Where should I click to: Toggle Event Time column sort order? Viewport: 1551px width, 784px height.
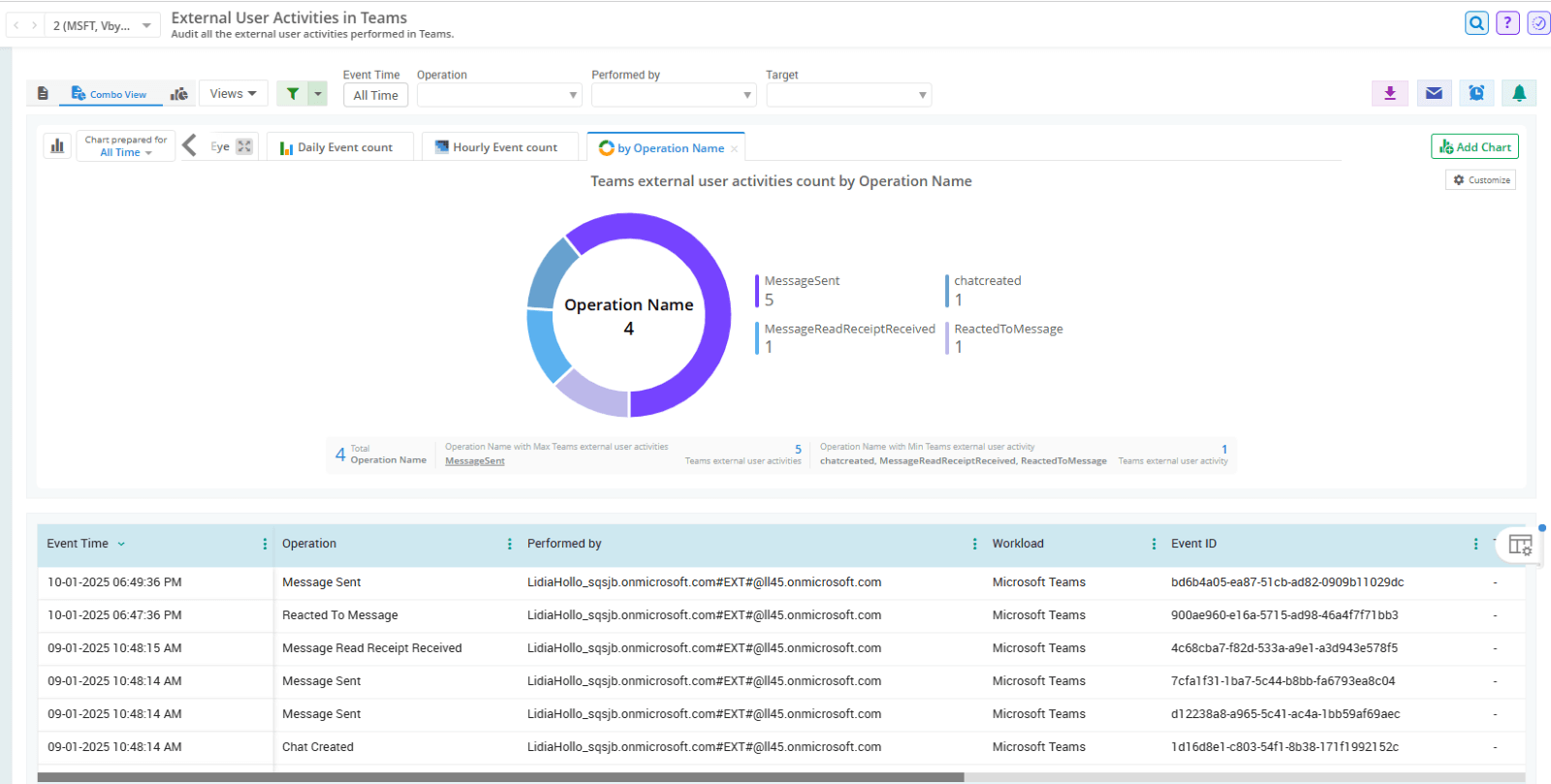pyautogui.click(x=121, y=545)
